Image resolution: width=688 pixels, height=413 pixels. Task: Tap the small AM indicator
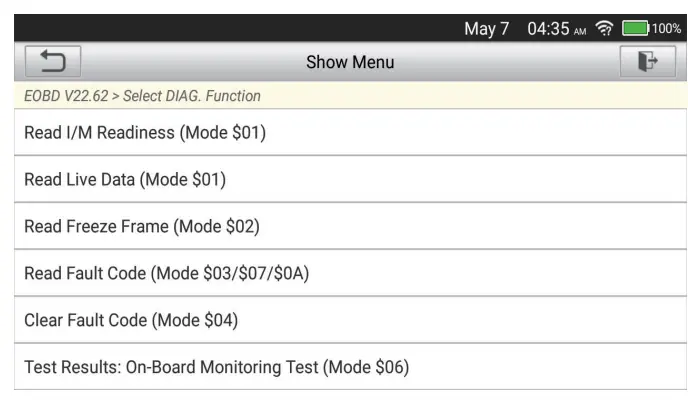(x=581, y=31)
